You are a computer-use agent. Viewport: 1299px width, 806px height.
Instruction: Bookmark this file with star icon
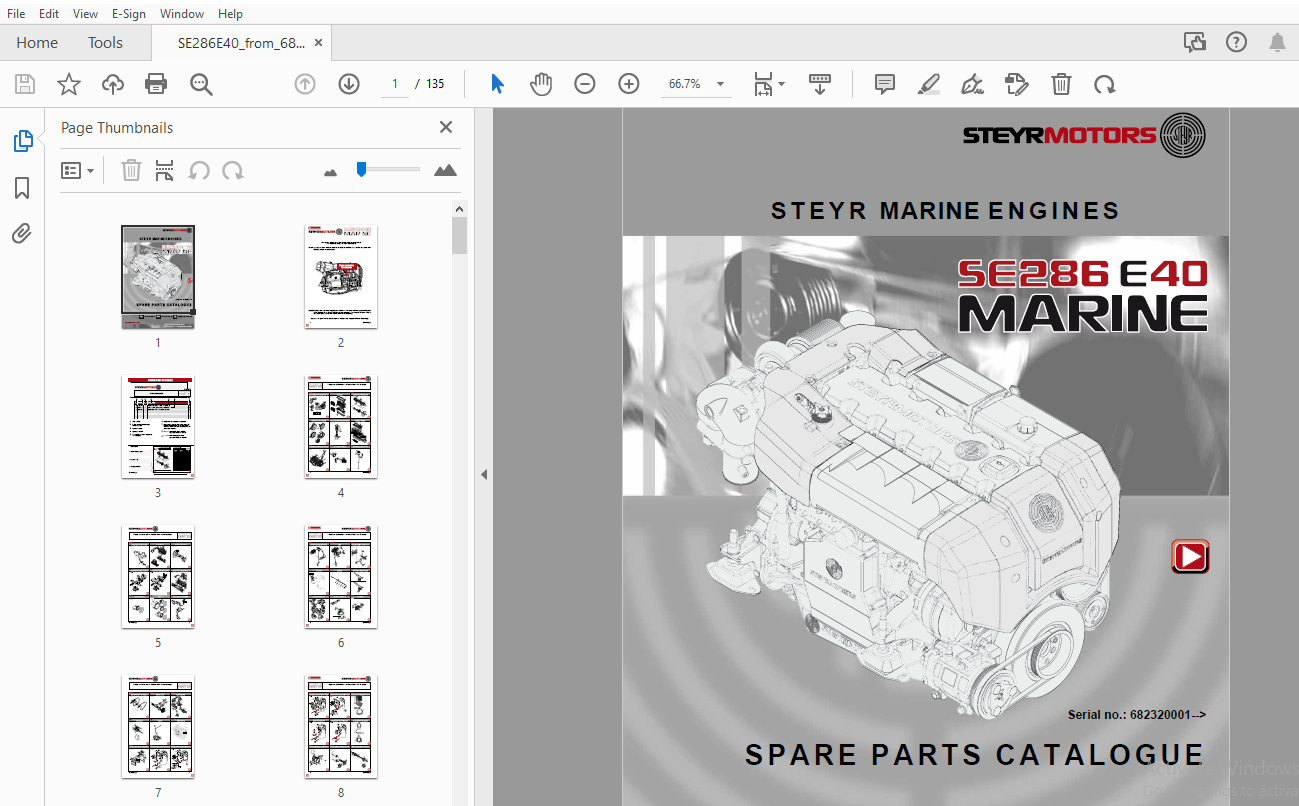coord(69,85)
